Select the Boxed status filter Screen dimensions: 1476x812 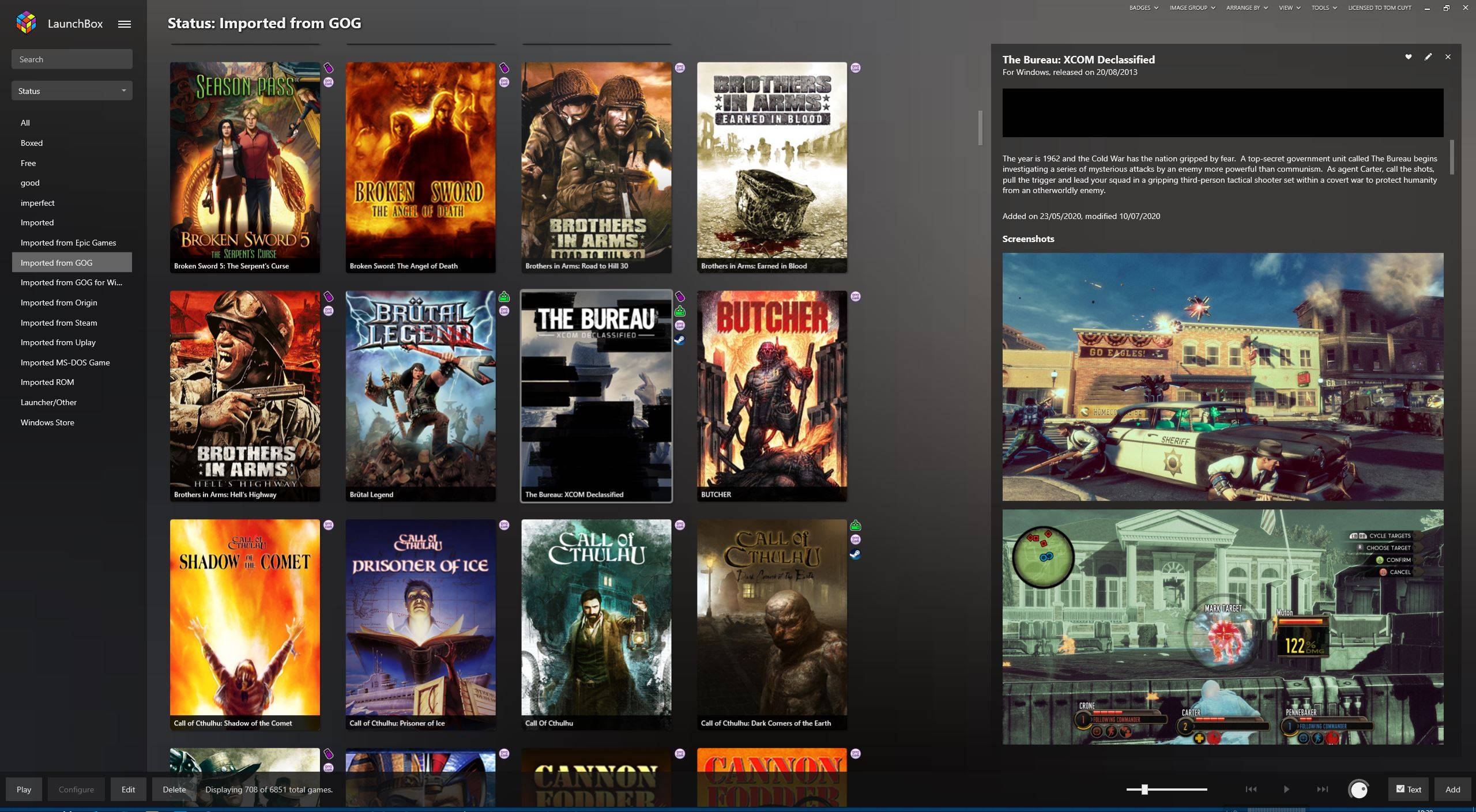[x=71, y=143]
